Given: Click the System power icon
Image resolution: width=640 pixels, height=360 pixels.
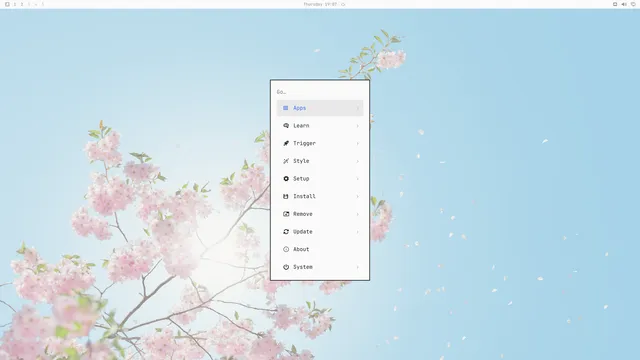Looking at the screenshot, I should pos(286,267).
